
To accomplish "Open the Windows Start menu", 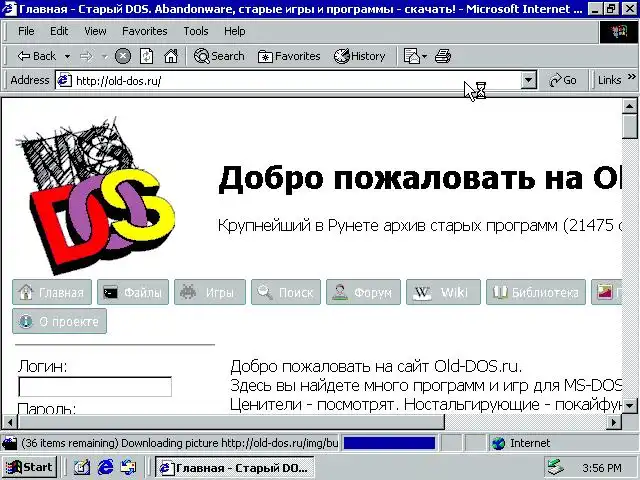I will [x=30, y=467].
